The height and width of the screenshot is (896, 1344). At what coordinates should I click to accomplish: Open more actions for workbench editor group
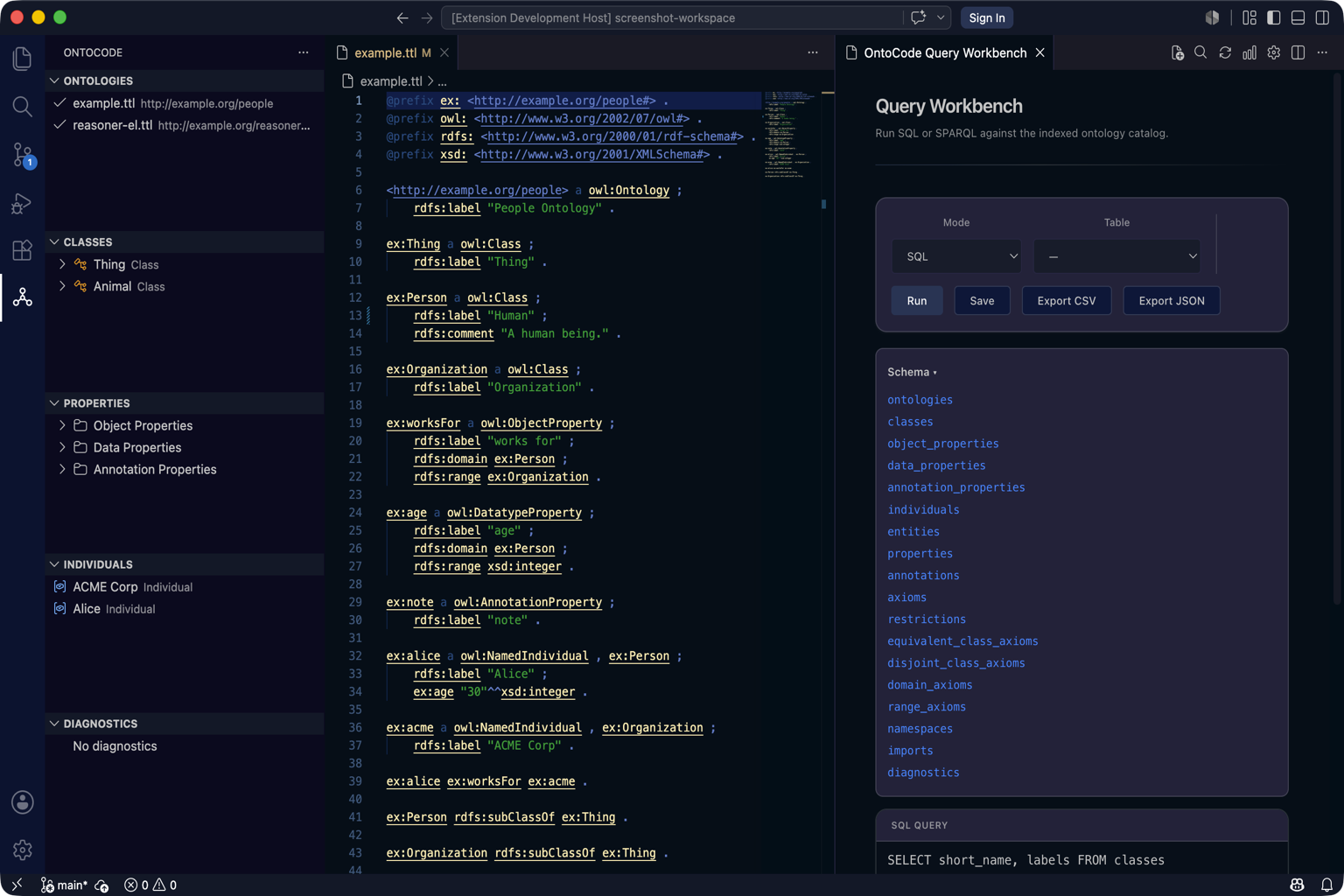point(1322,53)
